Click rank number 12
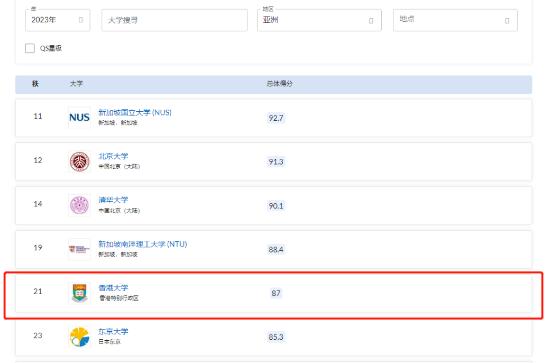Image resolution: width=545 pixels, height=363 pixels. pyautogui.click(x=38, y=160)
